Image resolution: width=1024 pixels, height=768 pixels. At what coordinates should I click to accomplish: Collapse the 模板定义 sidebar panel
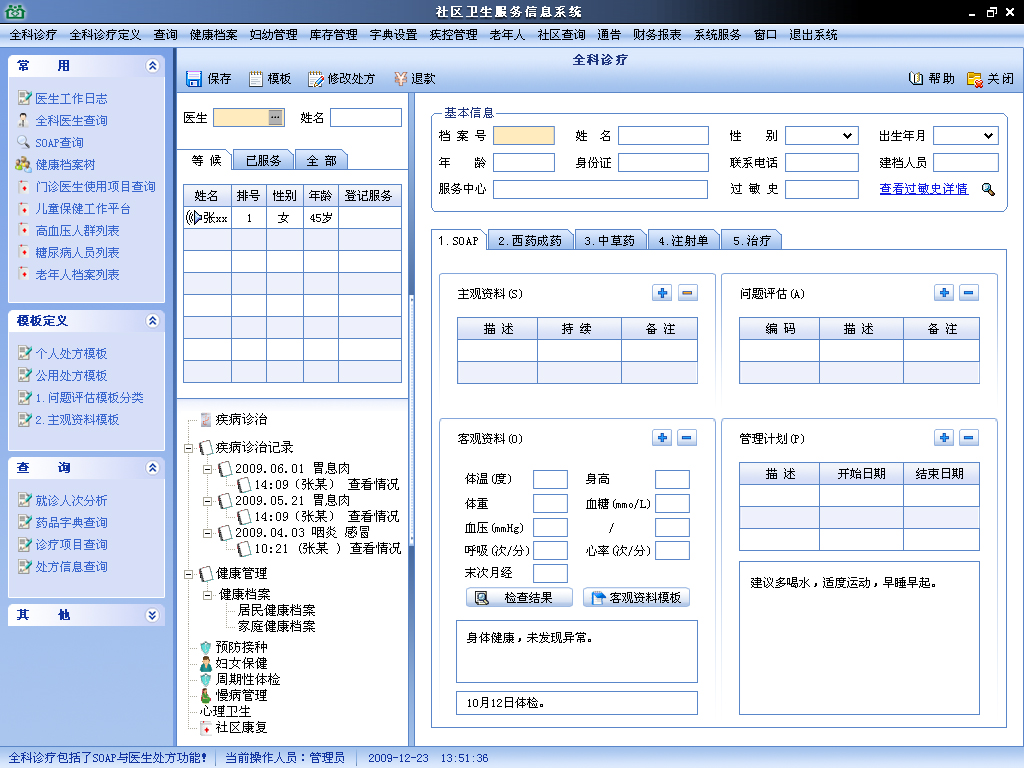152,321
